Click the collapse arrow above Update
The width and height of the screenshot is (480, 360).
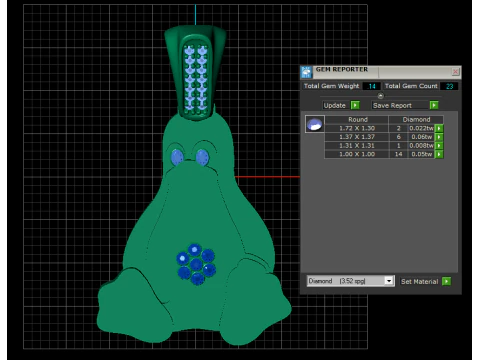click(x=380, y=96)
